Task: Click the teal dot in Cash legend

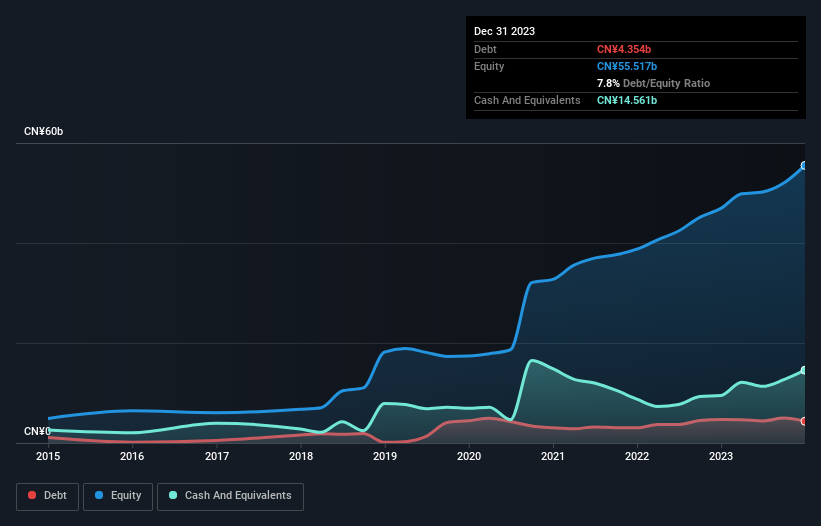Action: coord(173,495)
